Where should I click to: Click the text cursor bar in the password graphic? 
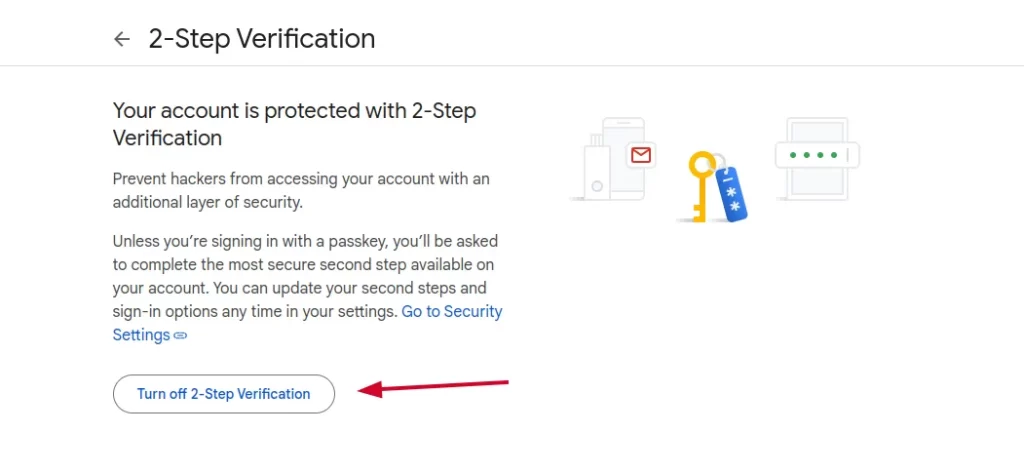848,155
